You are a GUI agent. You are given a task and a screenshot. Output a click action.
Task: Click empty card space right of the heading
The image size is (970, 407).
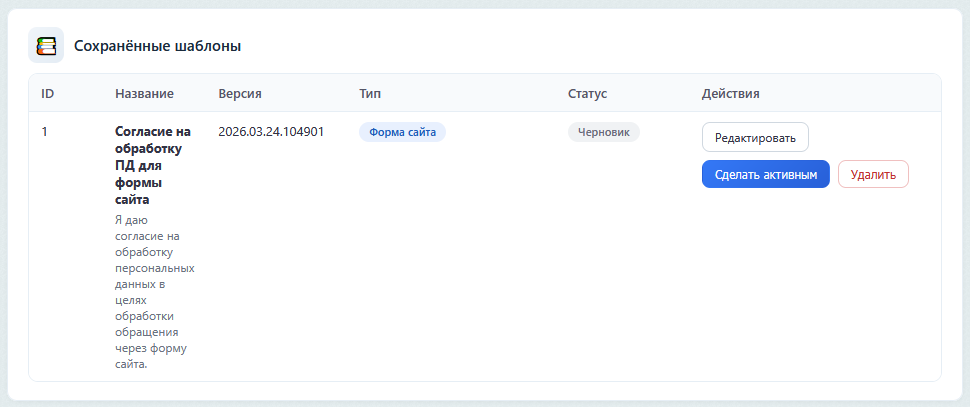point(600,46)
